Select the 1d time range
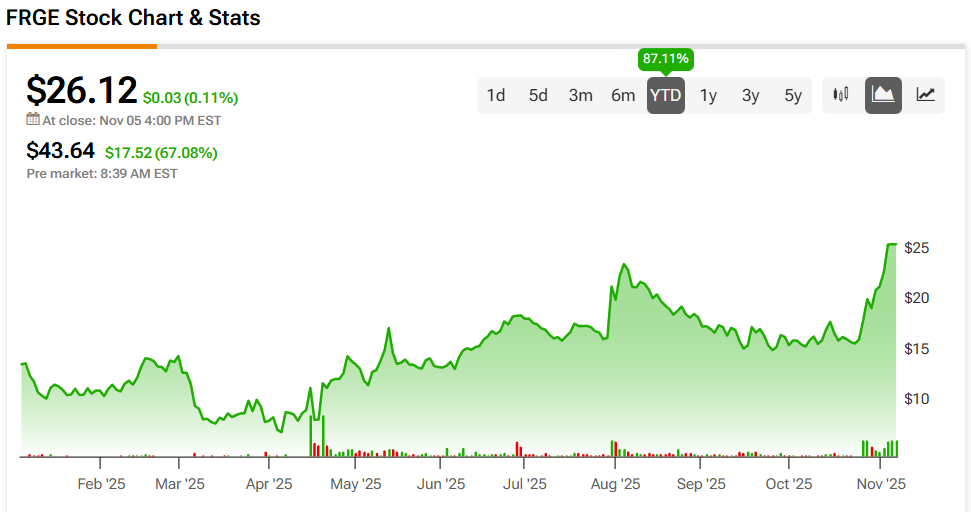The height and width of the screenshot is (512, 971). point(495,96)
